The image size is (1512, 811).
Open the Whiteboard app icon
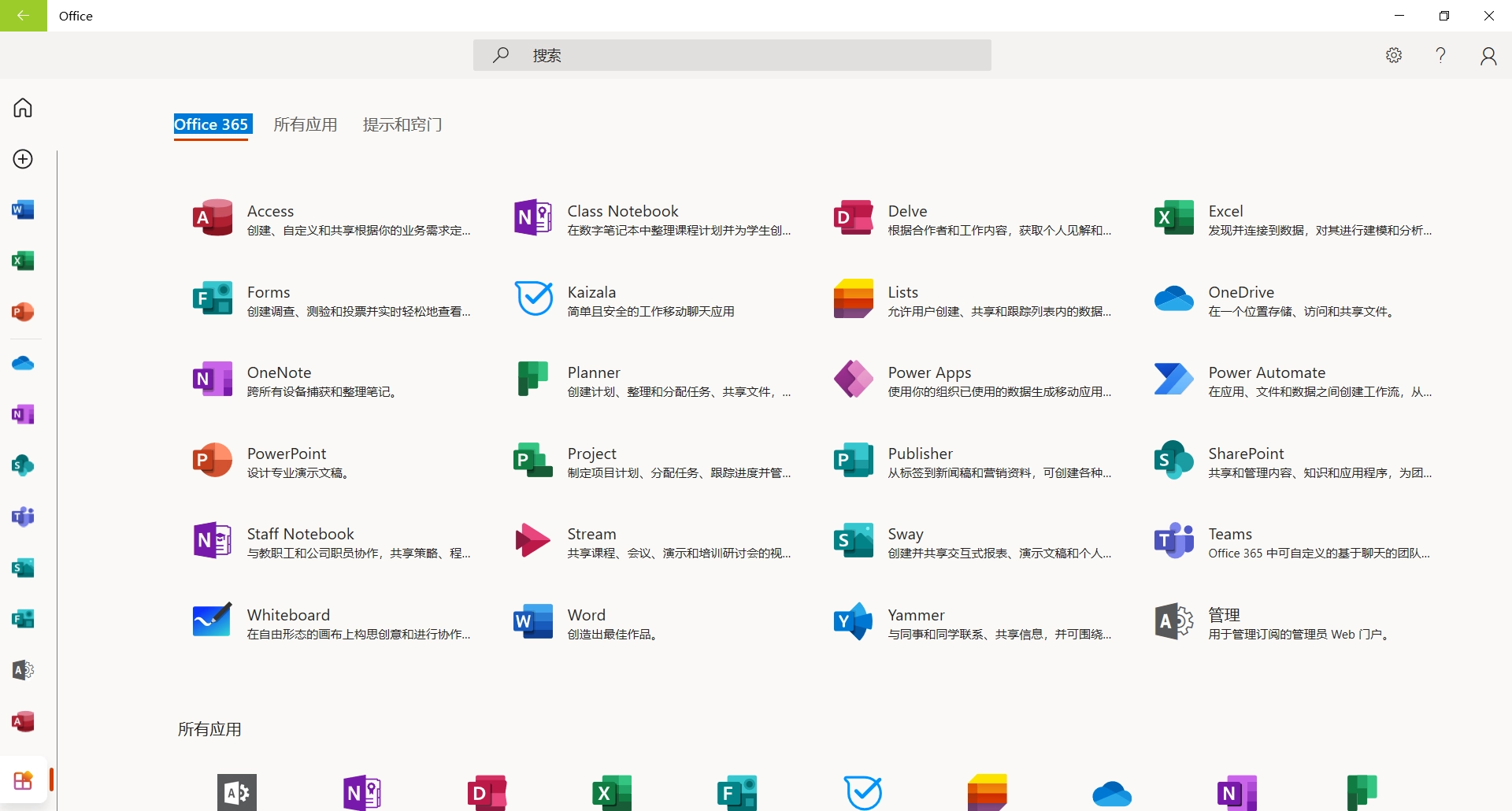click(212, 622)
